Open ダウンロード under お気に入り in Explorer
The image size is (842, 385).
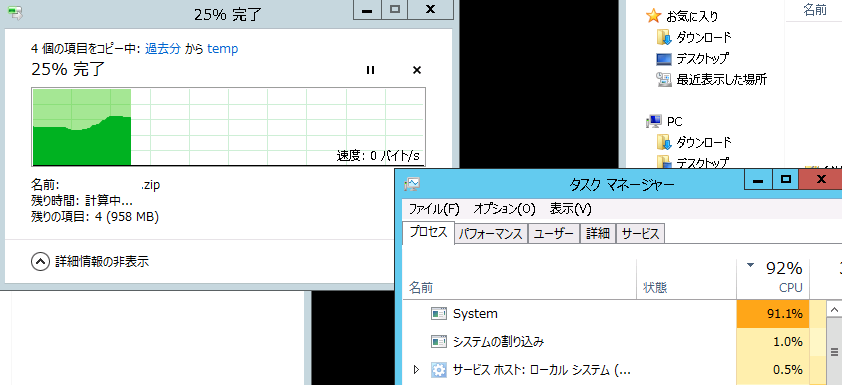pyautogui.click(x=703, y=38)
